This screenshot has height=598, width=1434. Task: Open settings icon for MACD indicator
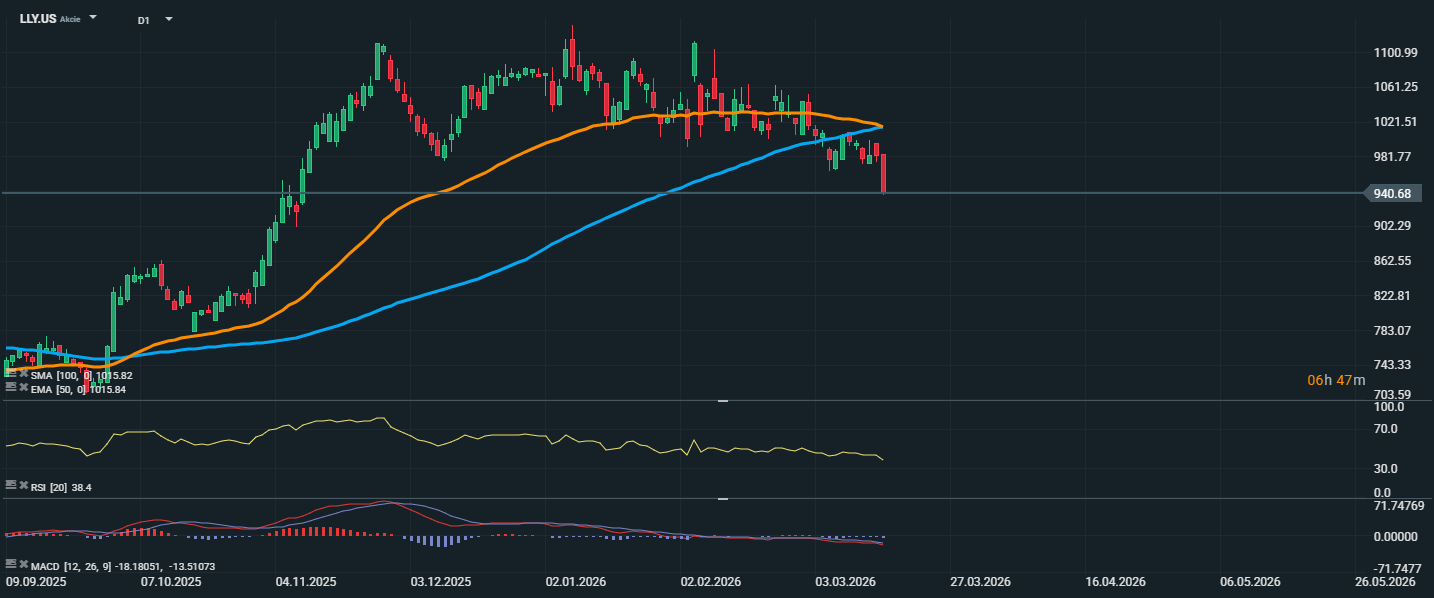10,564
